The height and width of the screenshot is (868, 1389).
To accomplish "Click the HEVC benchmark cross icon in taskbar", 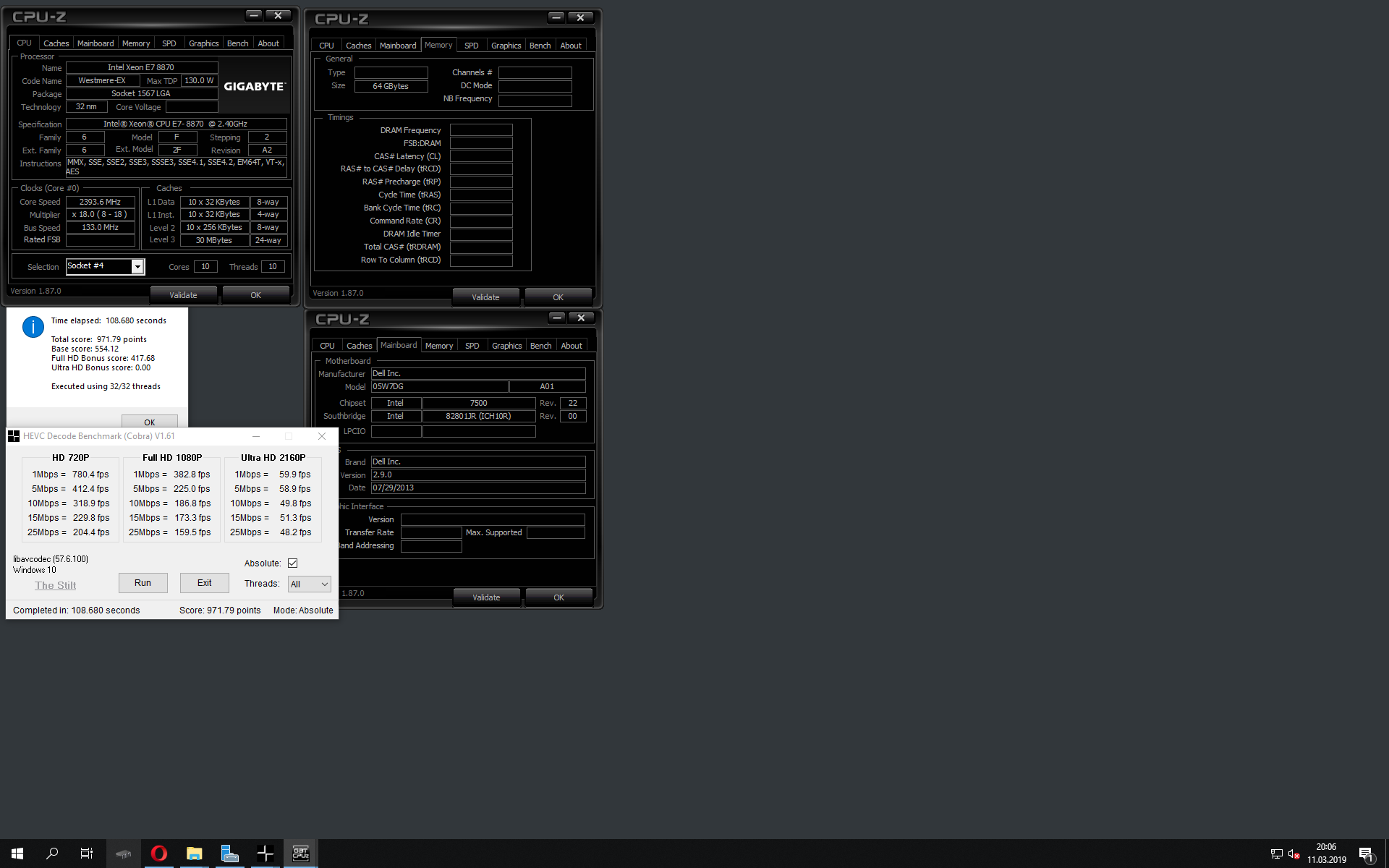I will 265,854.
